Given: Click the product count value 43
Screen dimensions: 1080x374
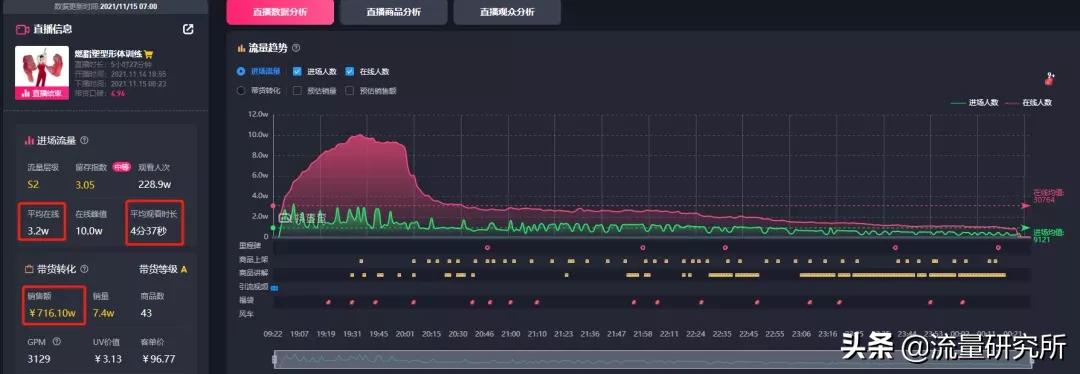Looking at the screenshot, I should (x=146, y=313).
